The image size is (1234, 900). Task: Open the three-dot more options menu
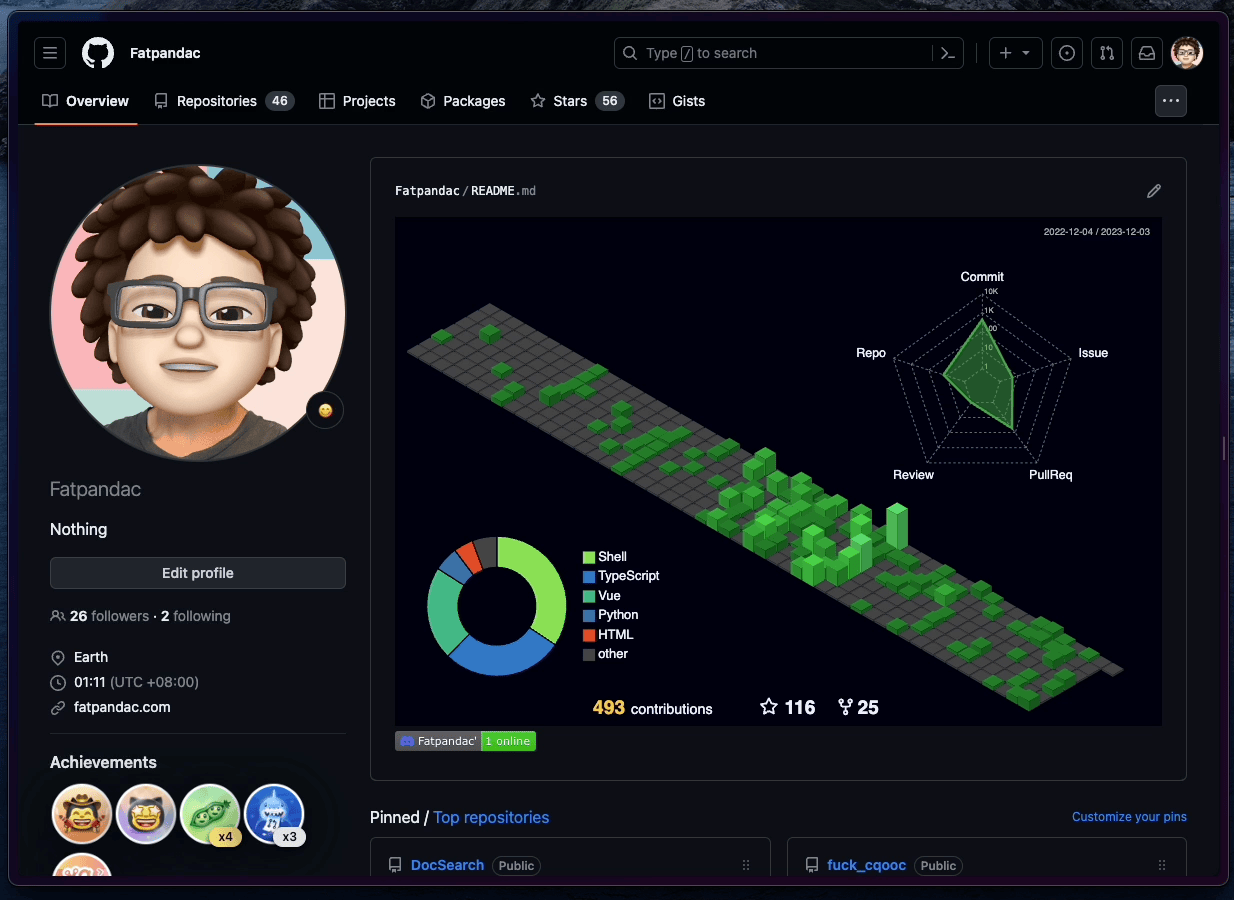(x=1170, y=101)
